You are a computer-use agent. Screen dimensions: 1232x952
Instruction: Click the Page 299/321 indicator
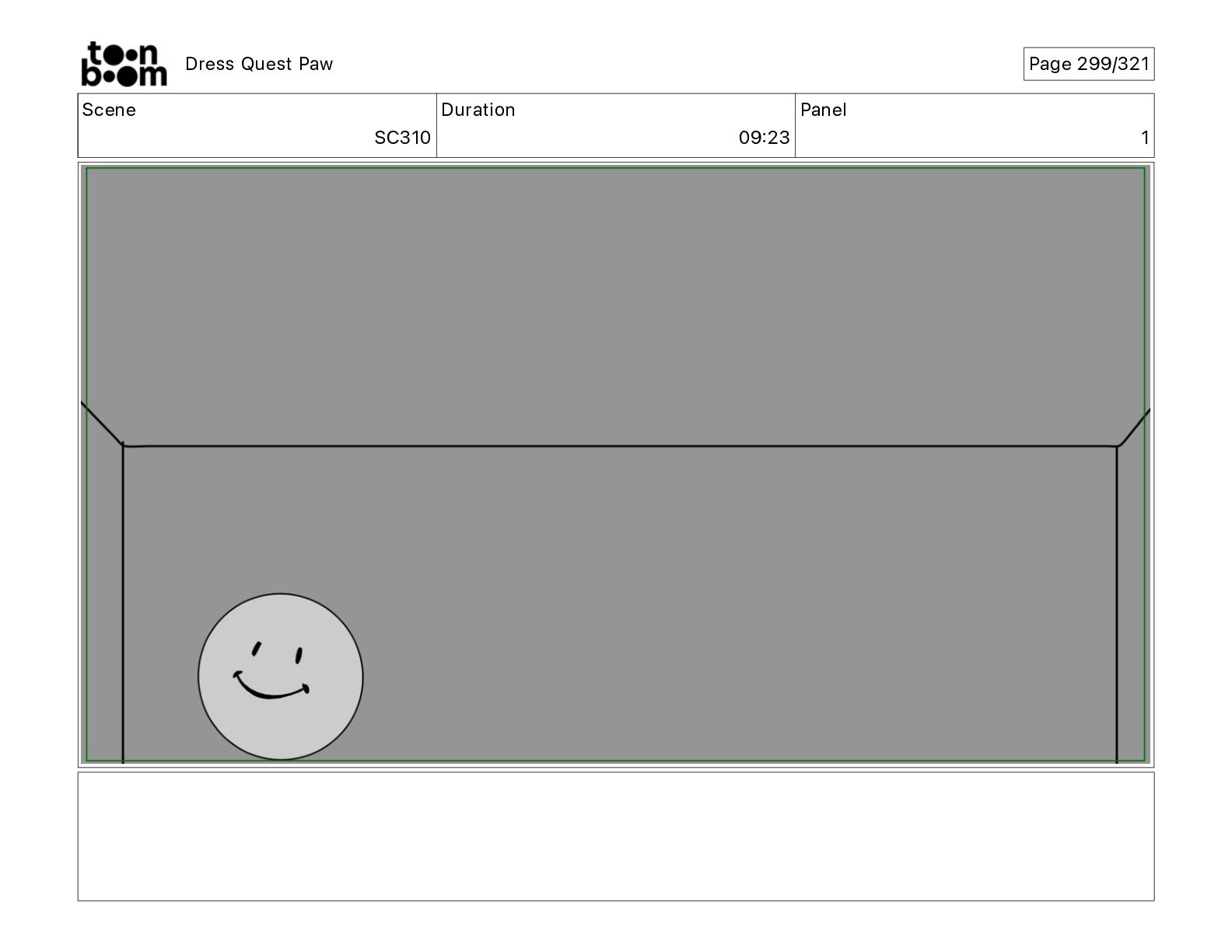point(1088,64)
